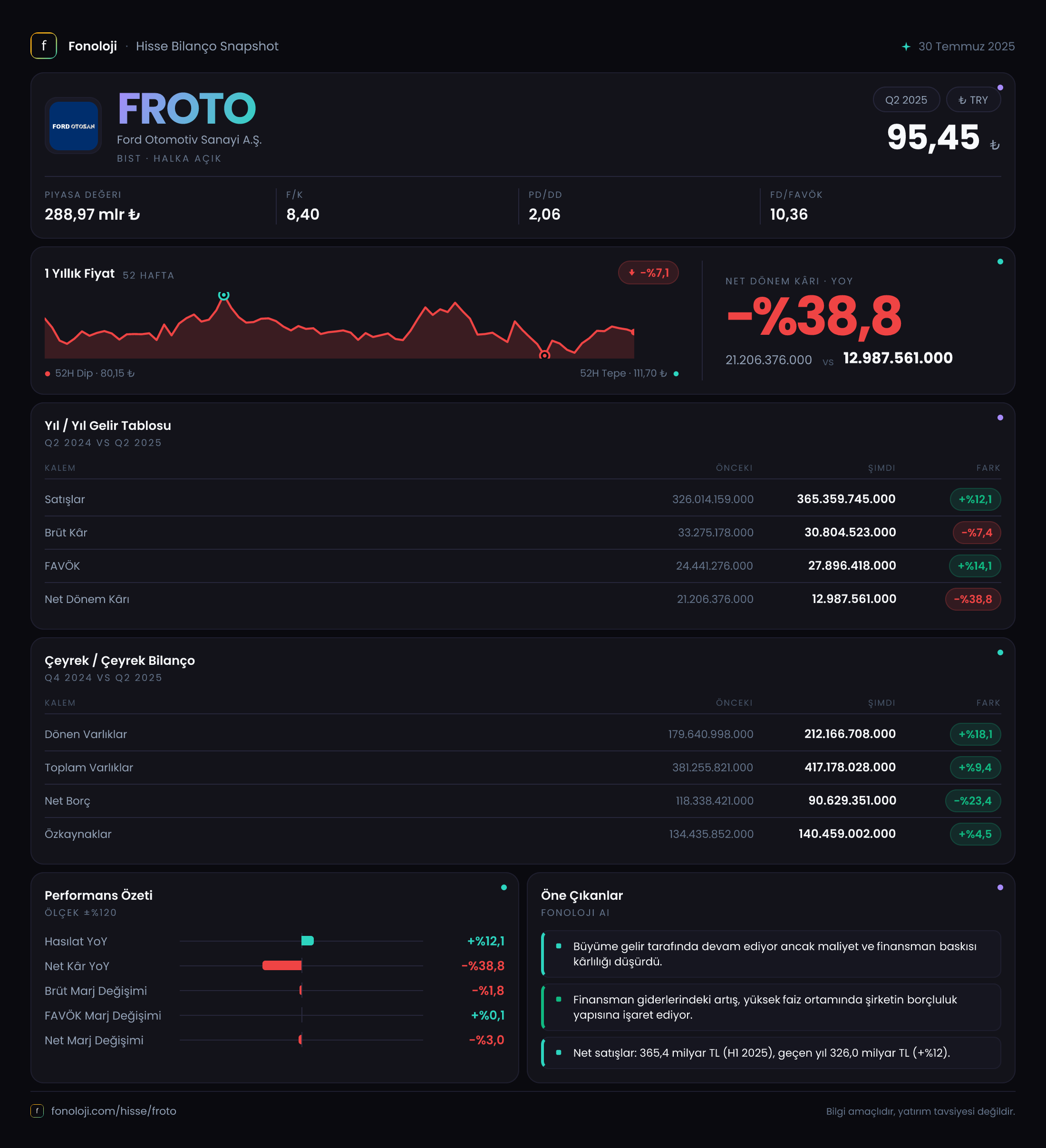The width and height of the screenshot is (1046, 1148).
Task: Click the Fonoloji 'f' logo in the header
Action: click(44, 46)
